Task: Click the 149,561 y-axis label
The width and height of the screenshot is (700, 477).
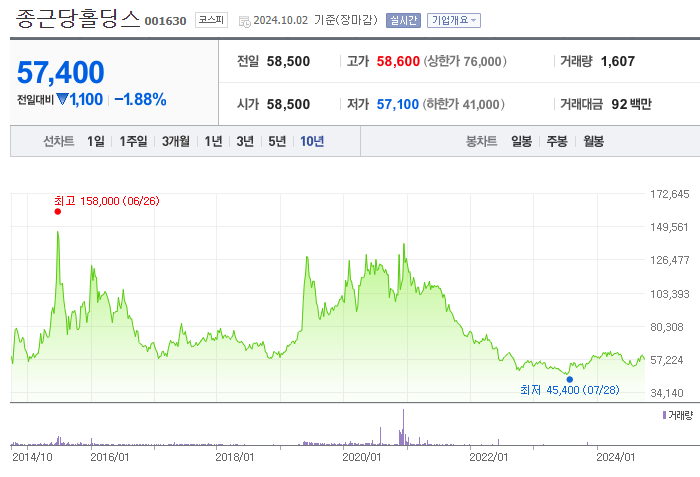Action: point(669,227)
